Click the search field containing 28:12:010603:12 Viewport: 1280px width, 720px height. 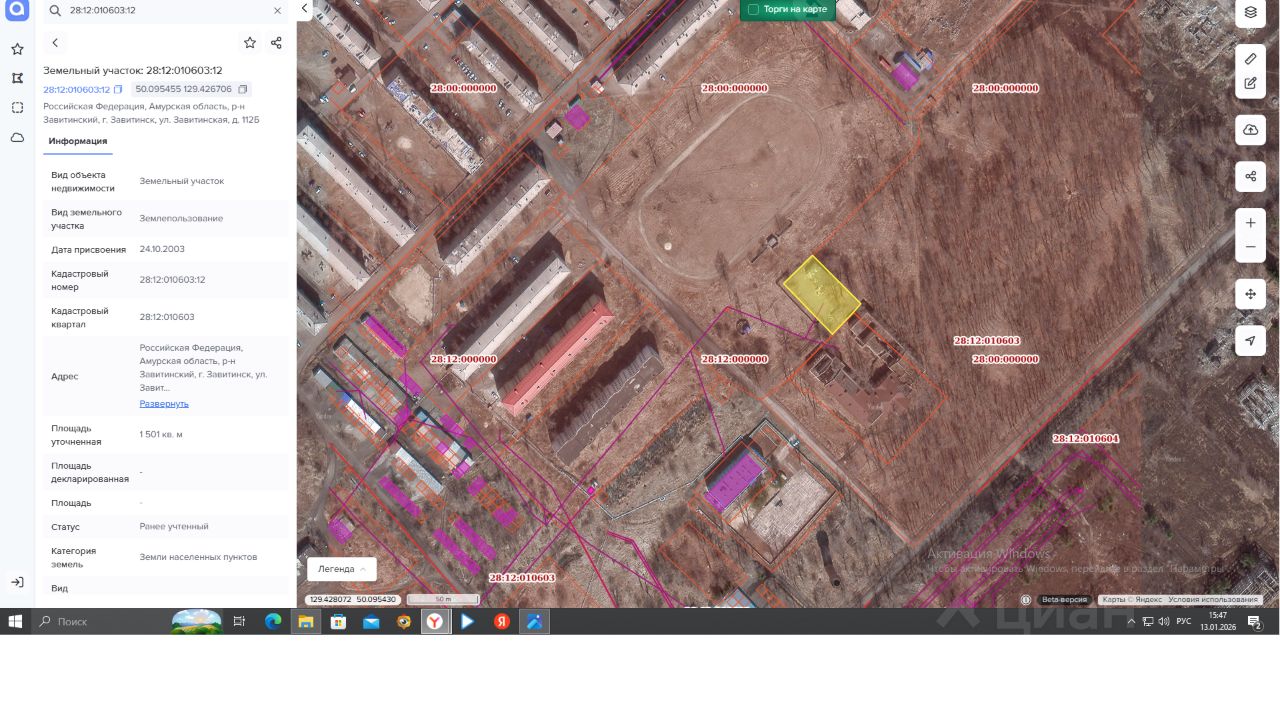click(x=165, y=10)
